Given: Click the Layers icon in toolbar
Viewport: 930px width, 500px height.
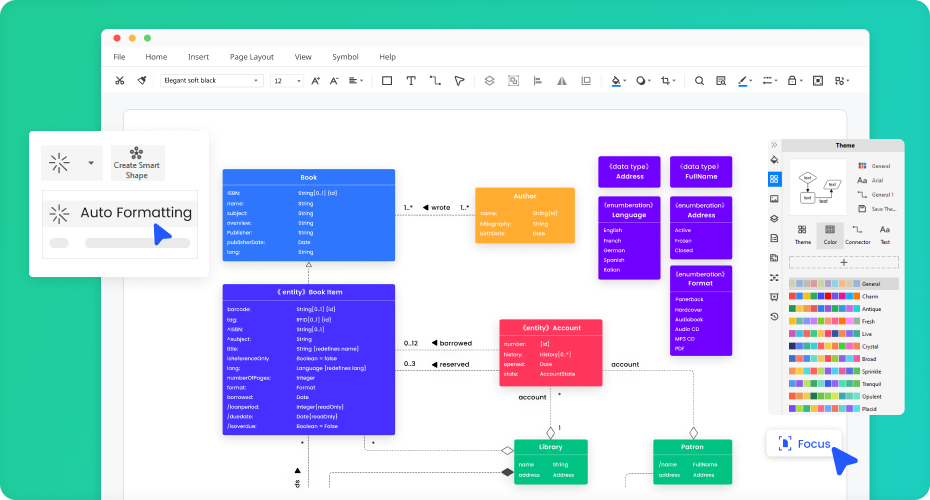Looking at the screenshot, I should coord(489,80).
